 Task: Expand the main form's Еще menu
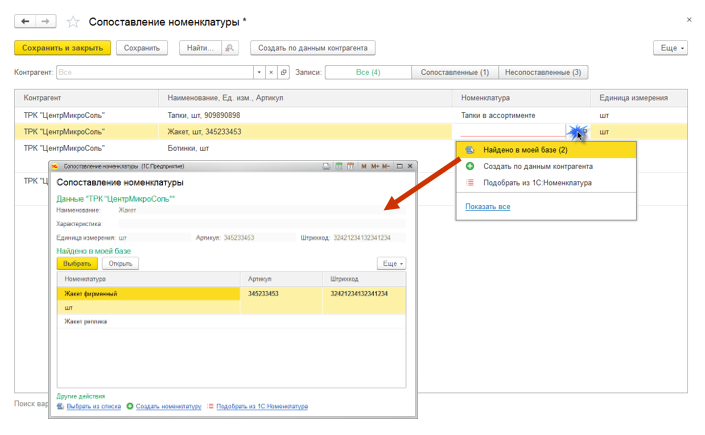click(x=670, y=48)
